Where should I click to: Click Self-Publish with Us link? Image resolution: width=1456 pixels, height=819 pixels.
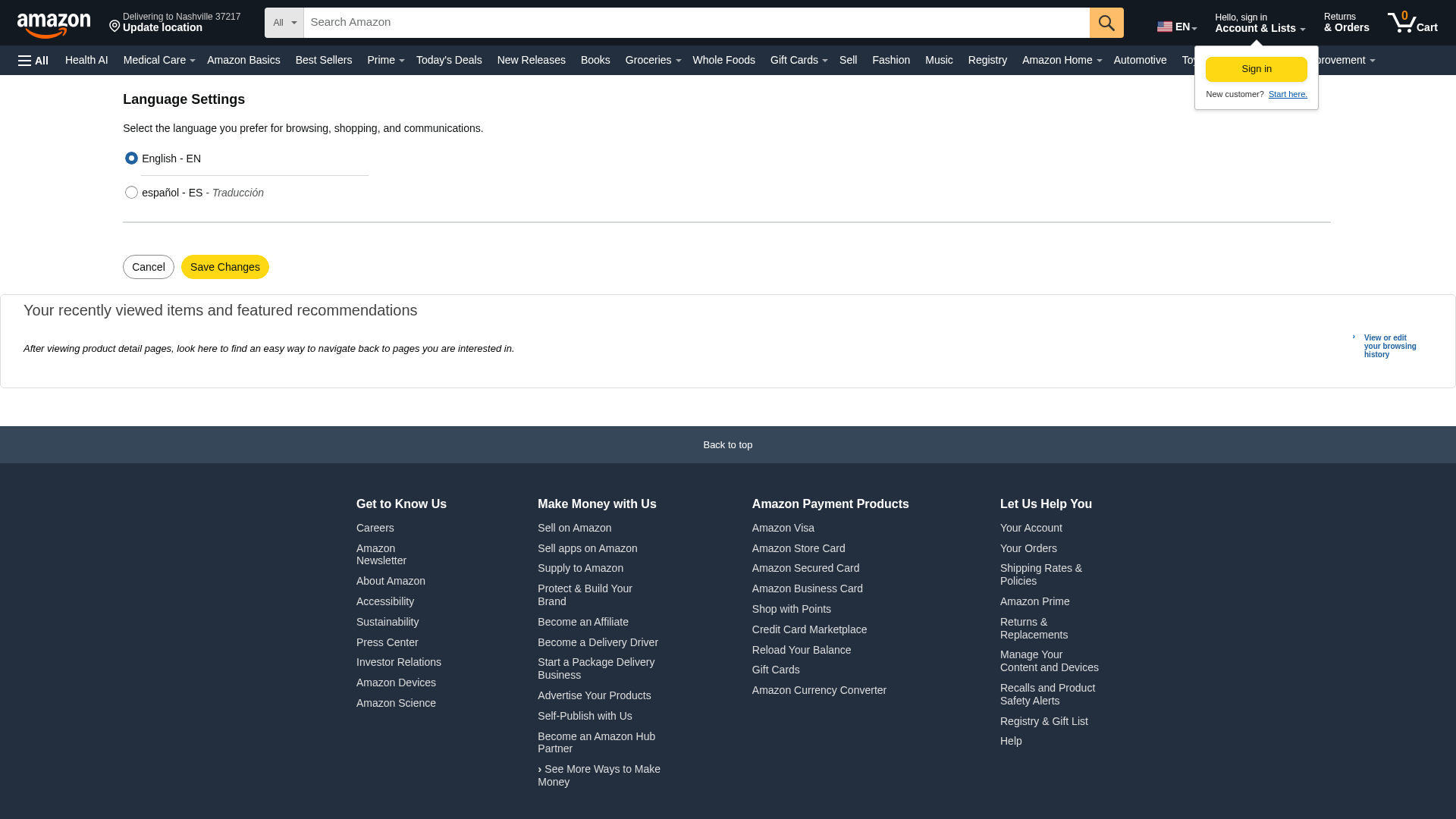[x=585, y=716]
